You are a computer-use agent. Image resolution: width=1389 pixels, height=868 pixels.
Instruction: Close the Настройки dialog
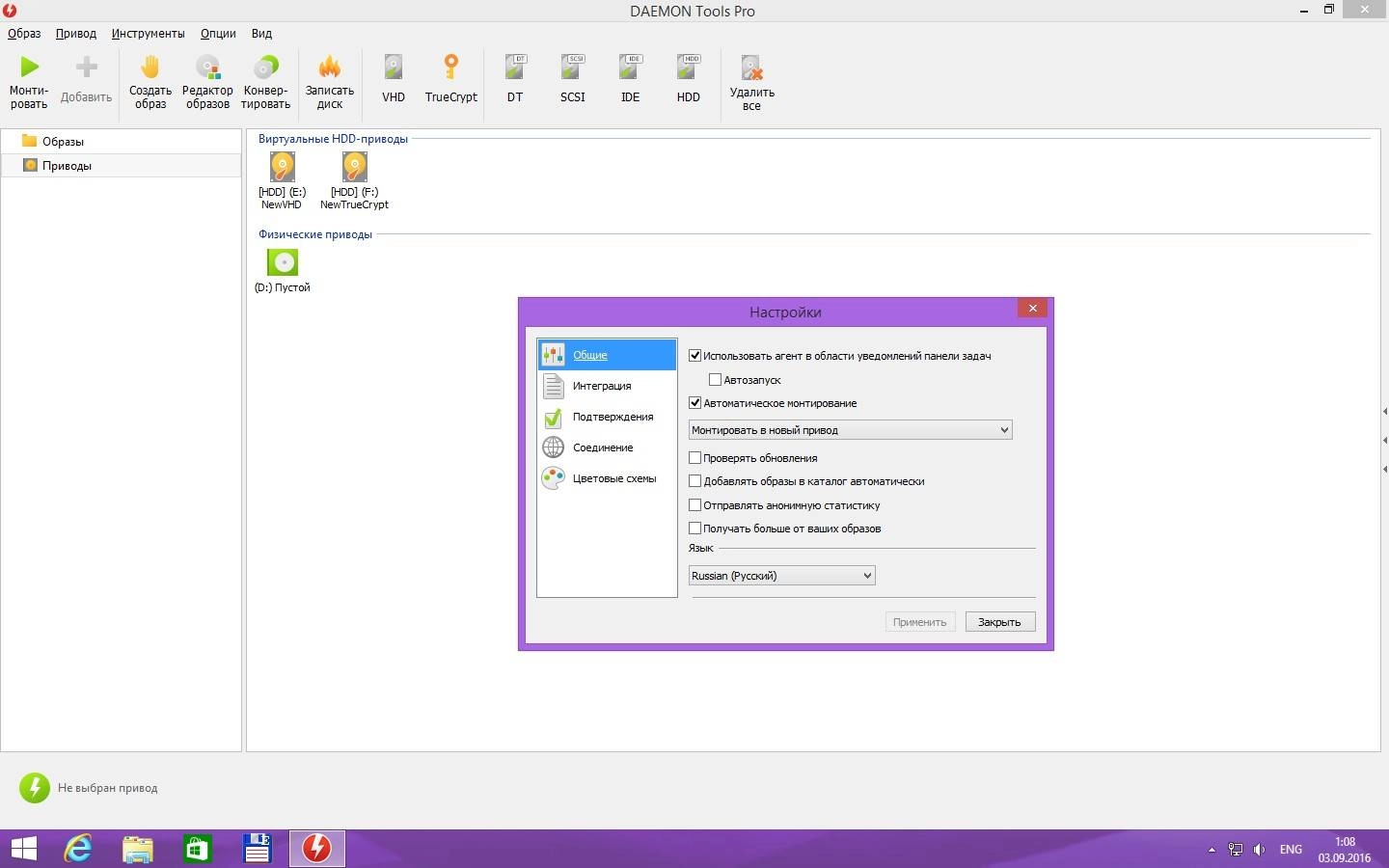click(x=1032, y=309)
